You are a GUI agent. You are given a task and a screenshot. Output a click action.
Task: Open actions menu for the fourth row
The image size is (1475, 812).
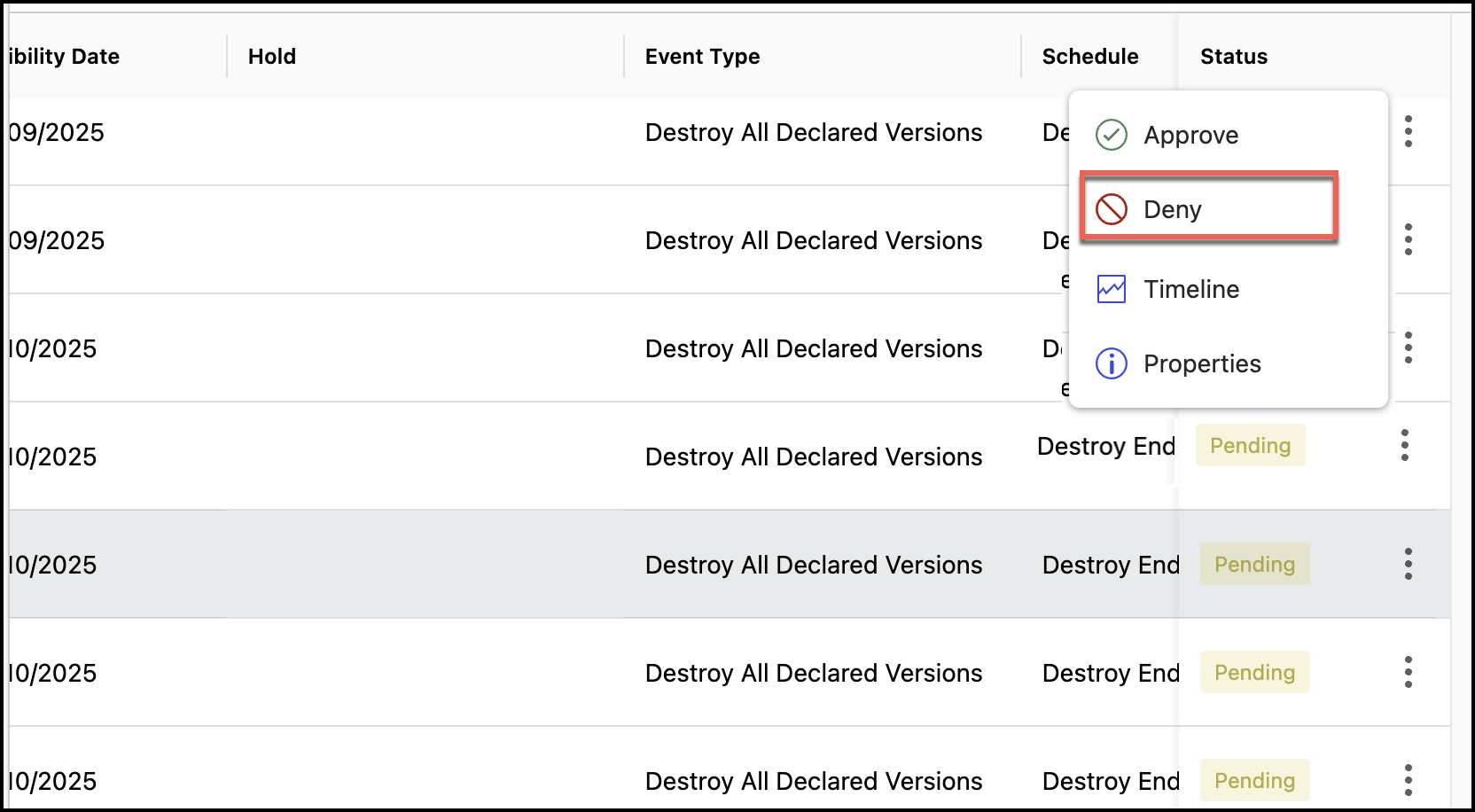(x=1404, y=445)
